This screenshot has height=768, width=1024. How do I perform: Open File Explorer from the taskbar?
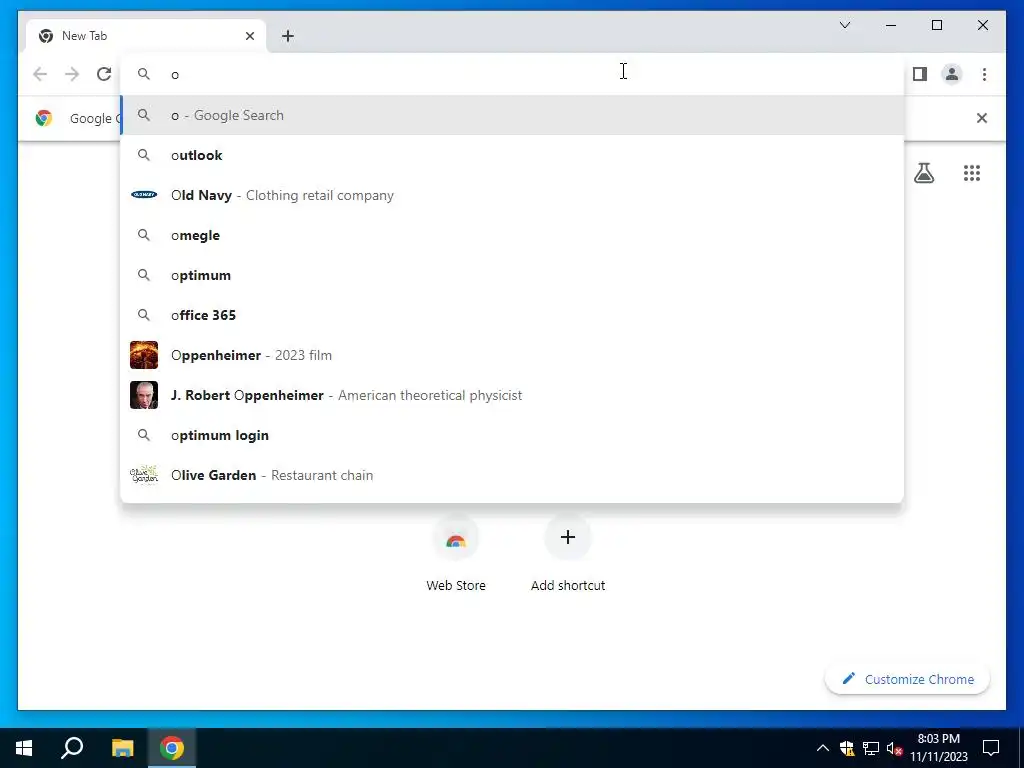pyautogui.click(x=122, y=748)
